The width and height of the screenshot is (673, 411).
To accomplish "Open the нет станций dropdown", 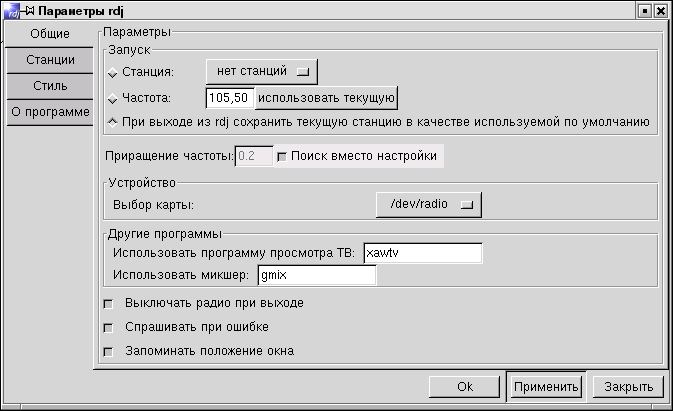I will tap(261, 71).
